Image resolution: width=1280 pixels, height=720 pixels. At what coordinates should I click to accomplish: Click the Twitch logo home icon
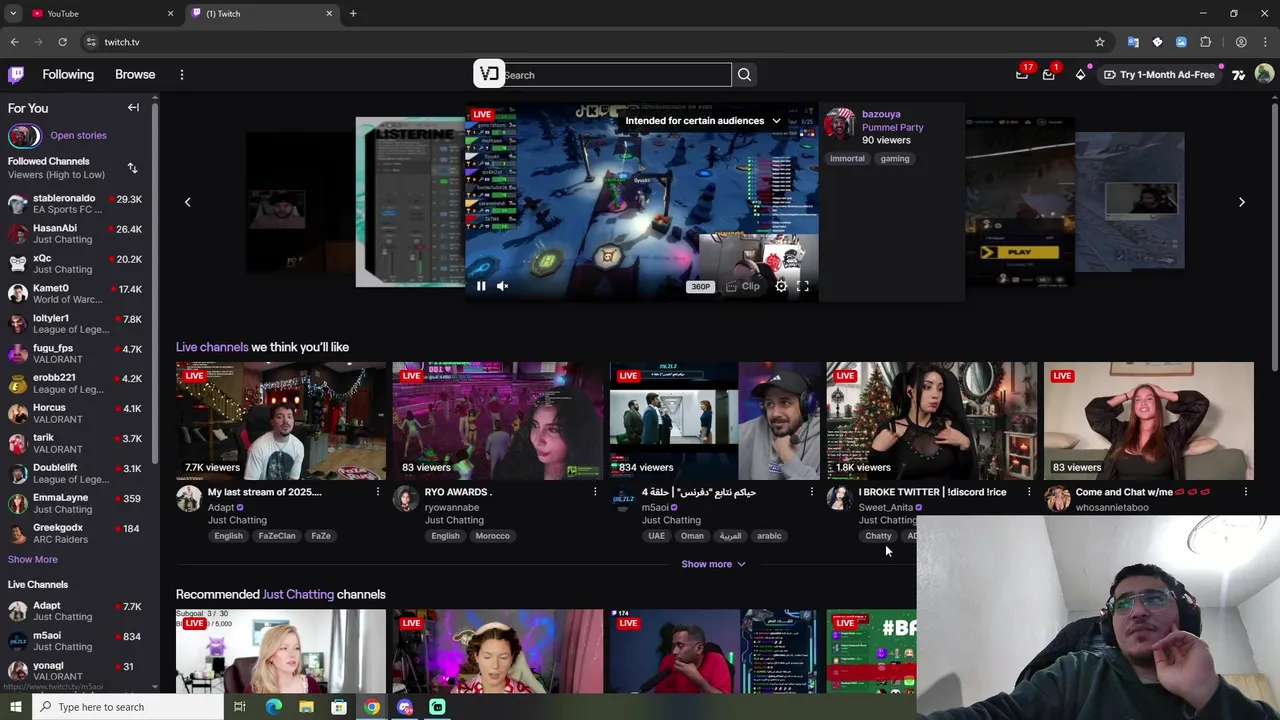pyautogui.click(x=16, y=74)
